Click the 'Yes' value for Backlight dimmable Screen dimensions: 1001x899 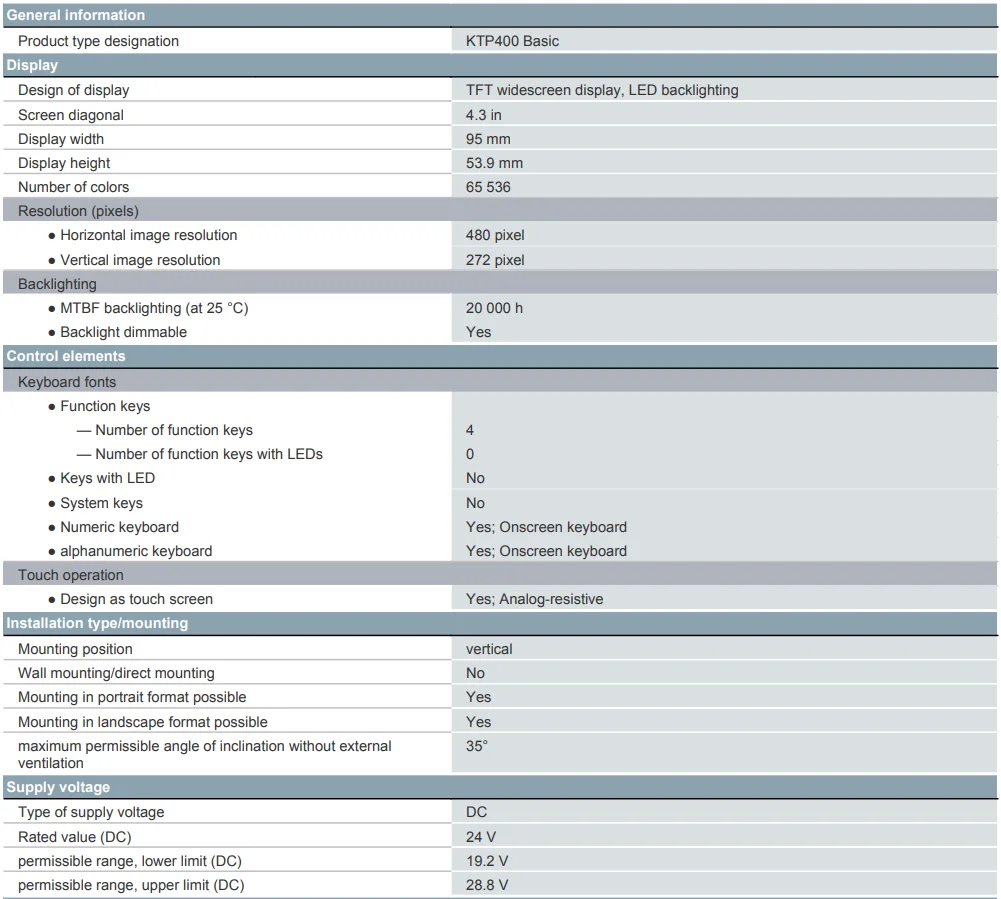[478, 332]
